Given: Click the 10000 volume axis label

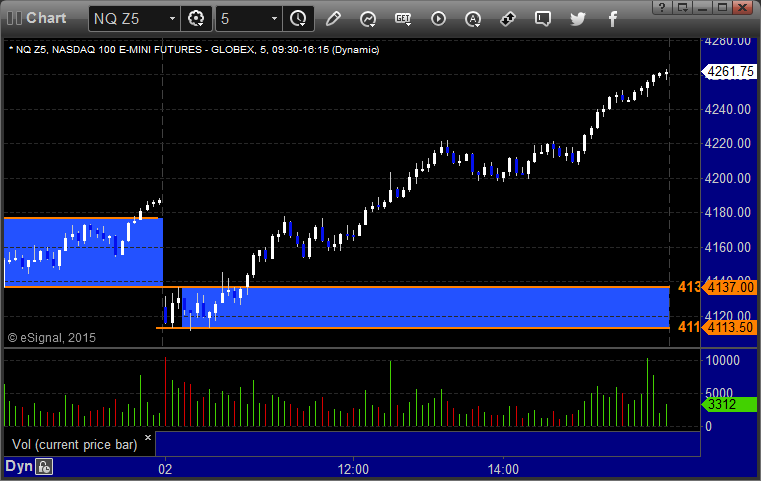Looking at the screenshot, I should click(723, 360).
